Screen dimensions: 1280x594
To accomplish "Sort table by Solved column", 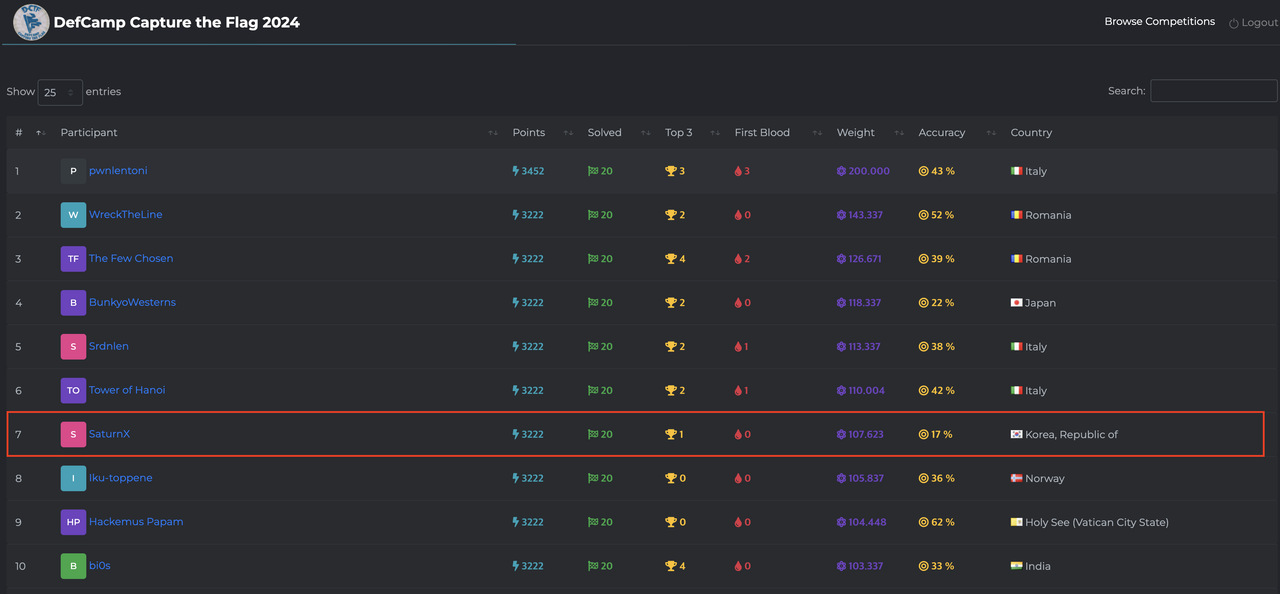I will pyautogui.click(x=619, y=133).
